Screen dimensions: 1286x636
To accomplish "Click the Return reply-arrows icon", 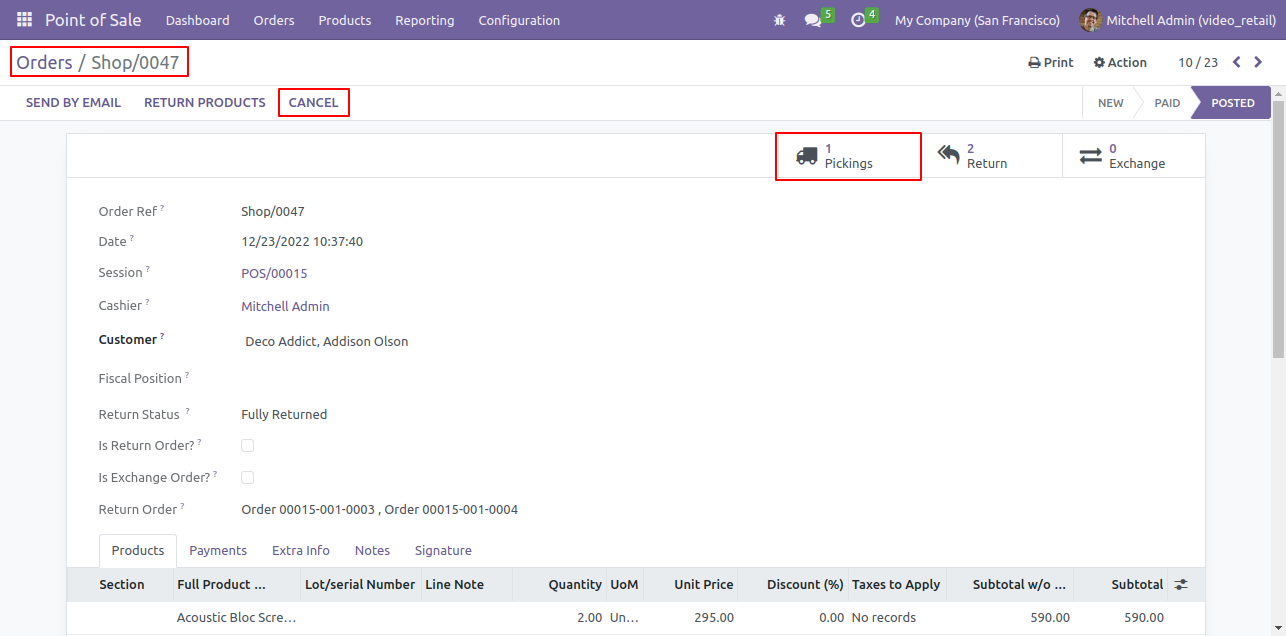I will click(948, 156).
